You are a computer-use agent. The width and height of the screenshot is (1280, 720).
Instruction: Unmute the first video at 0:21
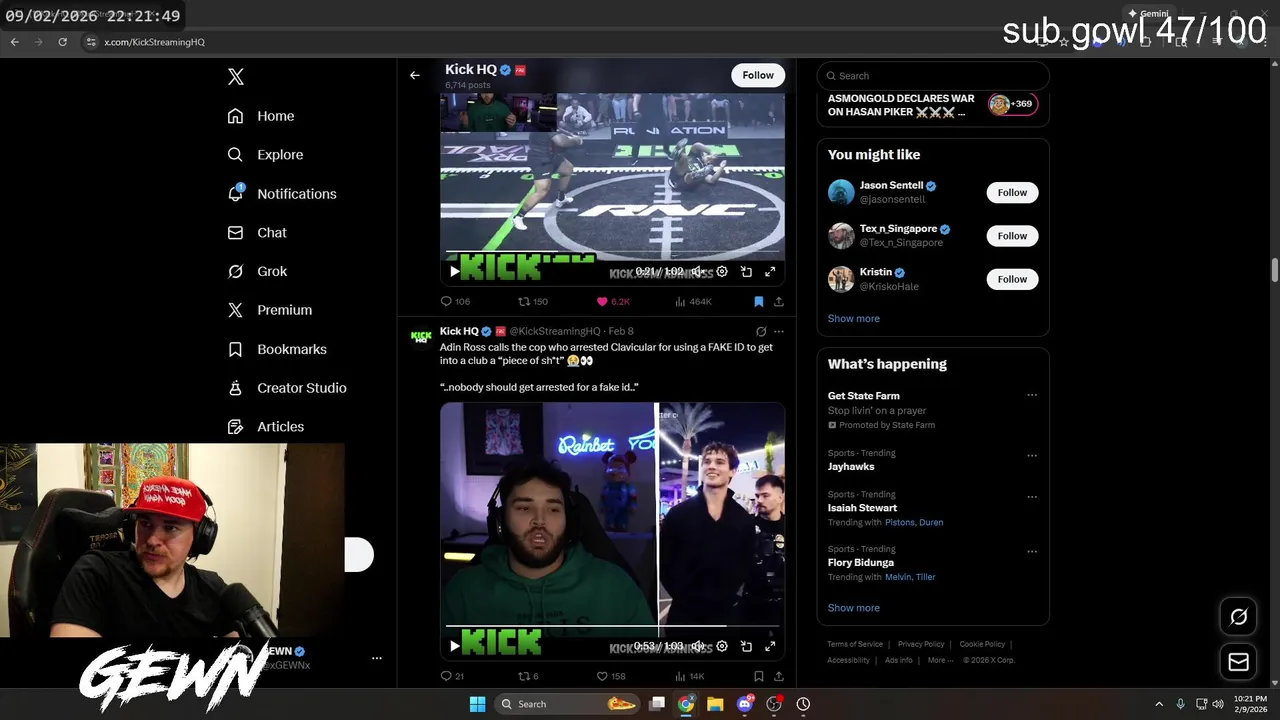pos(697,271)
